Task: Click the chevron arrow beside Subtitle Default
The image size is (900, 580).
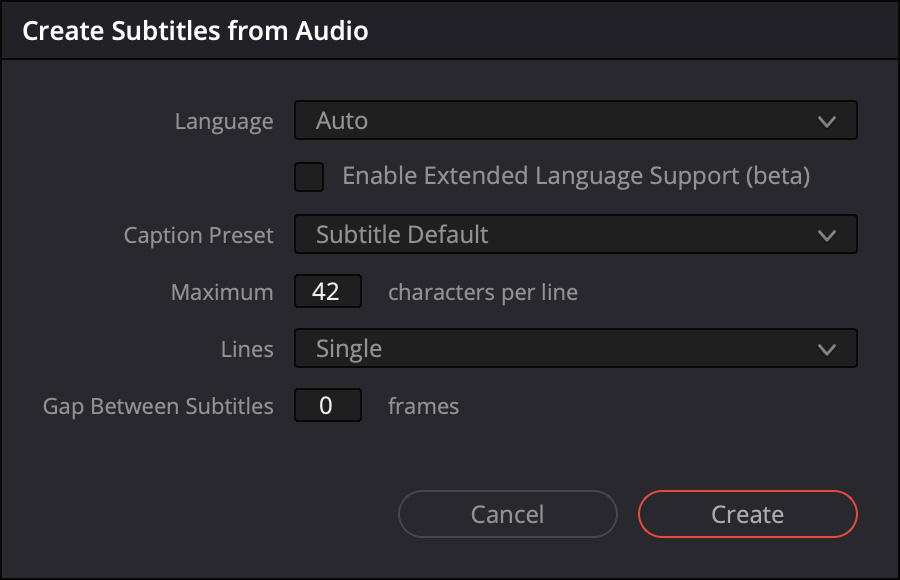Action: (x=826, y=236)
